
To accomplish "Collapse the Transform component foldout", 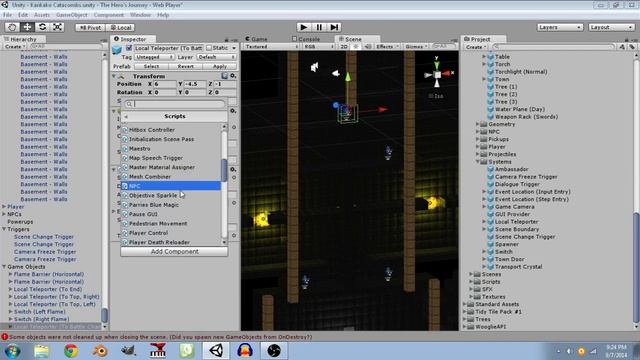I will pos(113,76).
